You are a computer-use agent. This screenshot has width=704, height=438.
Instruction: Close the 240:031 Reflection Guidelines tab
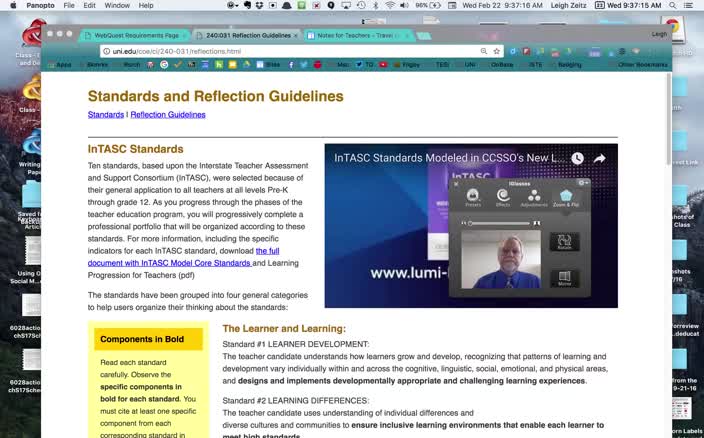click(x=295, y=35)
